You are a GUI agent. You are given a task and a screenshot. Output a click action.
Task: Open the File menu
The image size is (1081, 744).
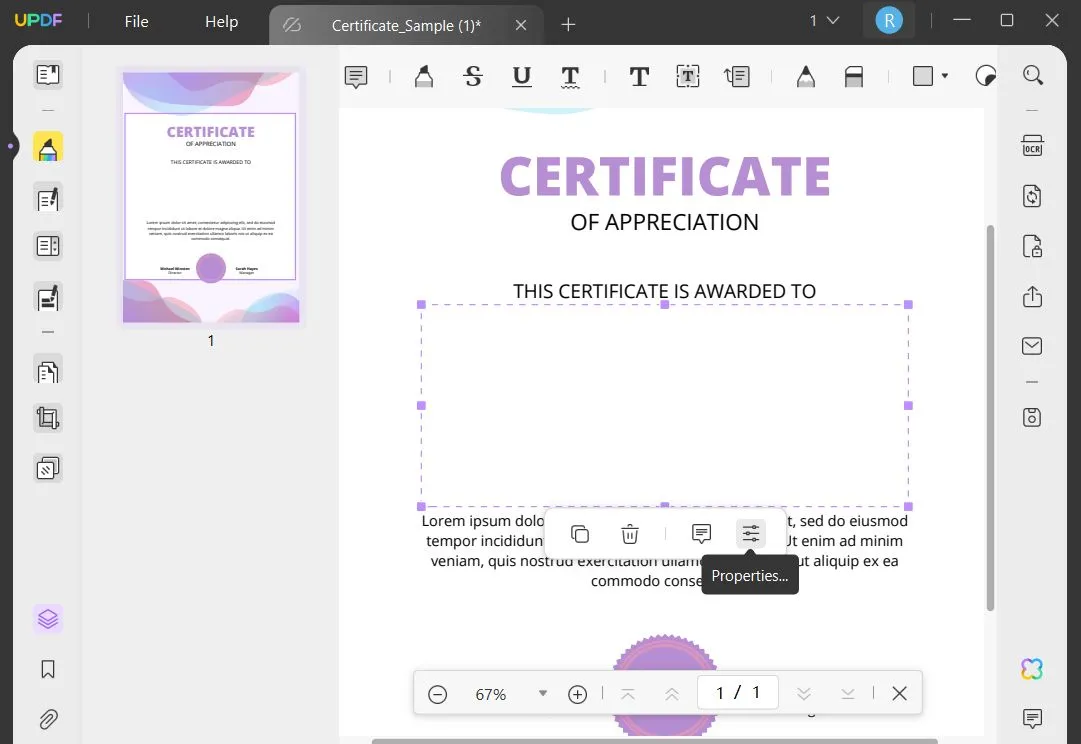tap(135, 20)
